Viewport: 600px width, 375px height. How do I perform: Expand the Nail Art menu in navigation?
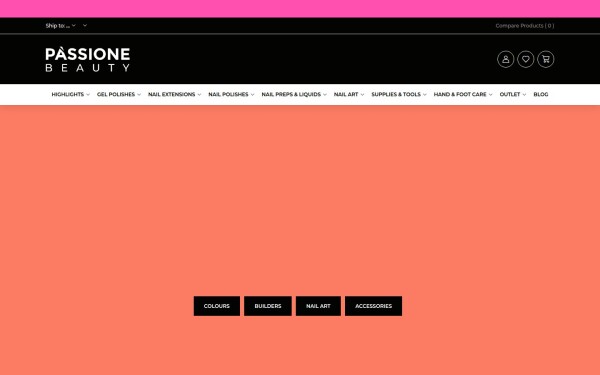pos(349,94)
